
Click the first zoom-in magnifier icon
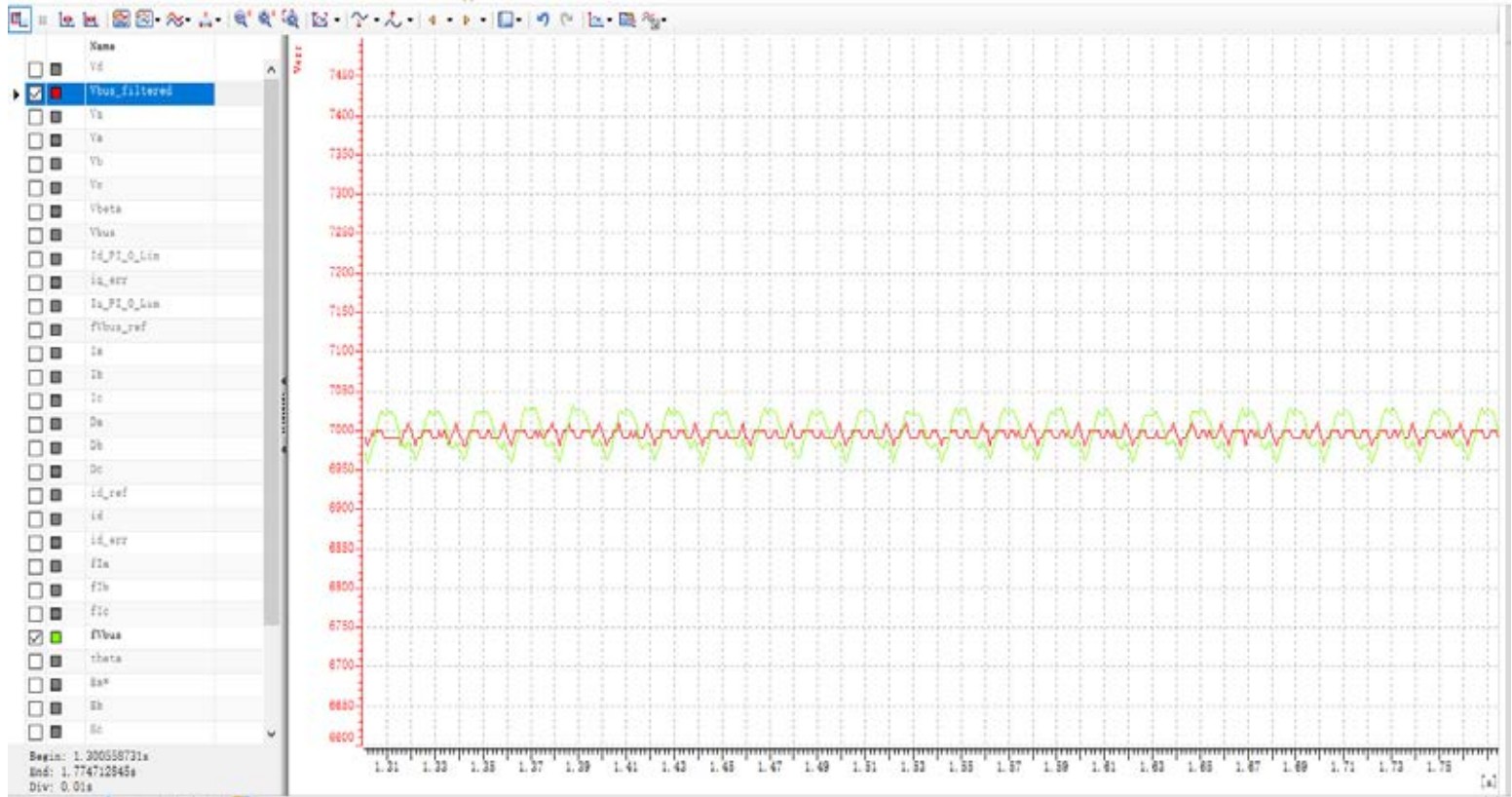(242, 19)
